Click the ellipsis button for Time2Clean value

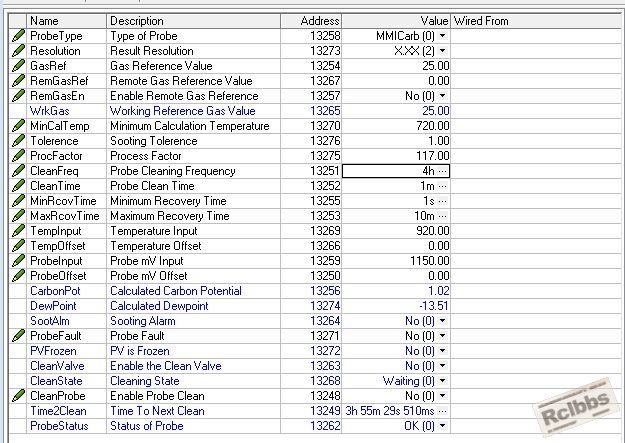(x=442, y=411)
